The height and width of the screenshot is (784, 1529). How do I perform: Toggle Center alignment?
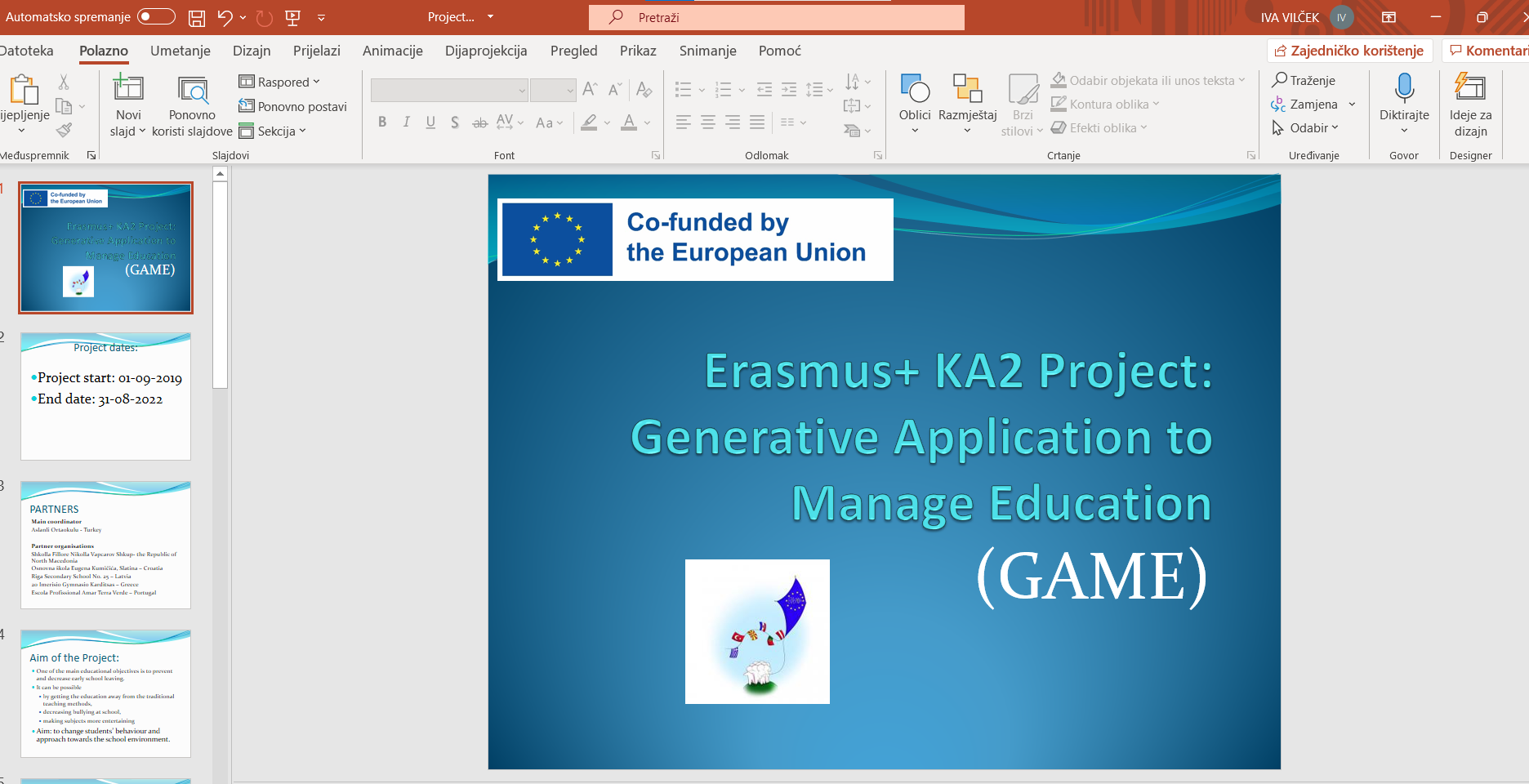click(x=708, y=122)
